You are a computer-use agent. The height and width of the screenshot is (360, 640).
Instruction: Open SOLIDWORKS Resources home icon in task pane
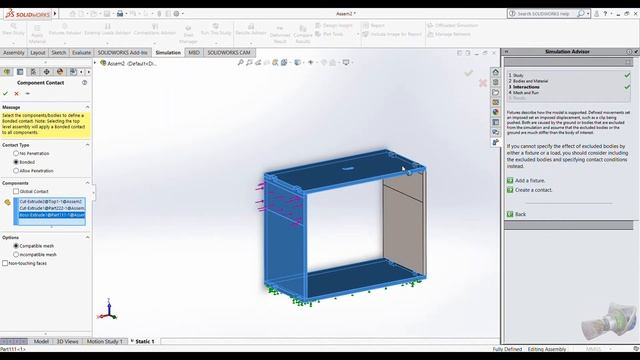[496, 72]
